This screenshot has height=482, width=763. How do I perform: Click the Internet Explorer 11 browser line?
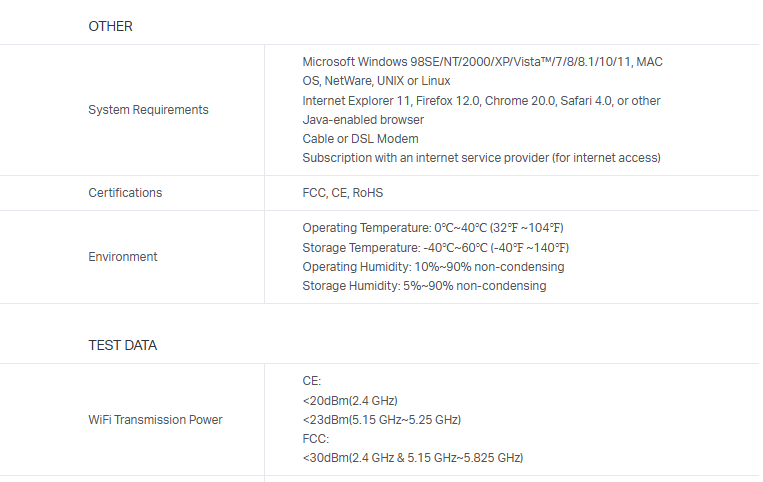[x=481, y=101]
